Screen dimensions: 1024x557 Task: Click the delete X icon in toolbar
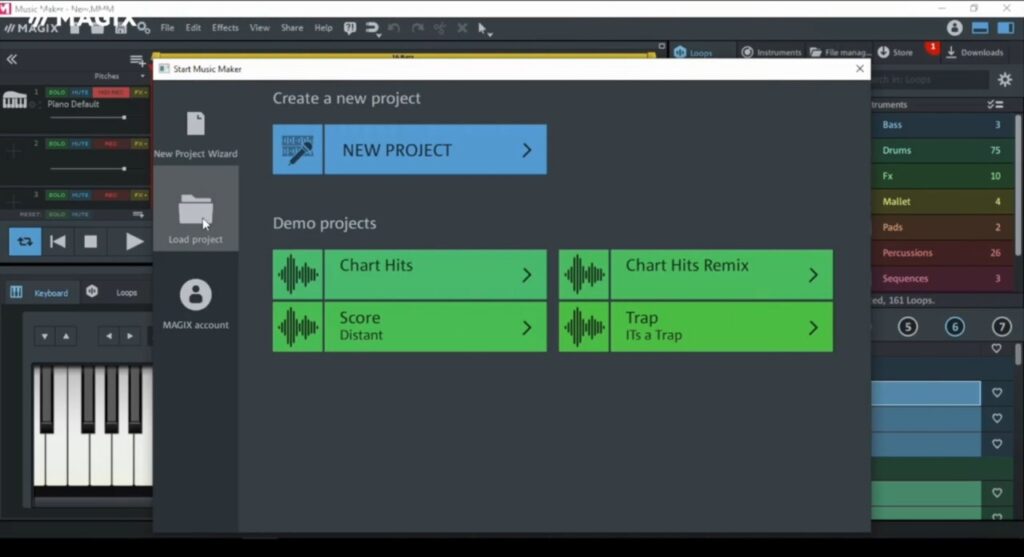pos(462,28)
